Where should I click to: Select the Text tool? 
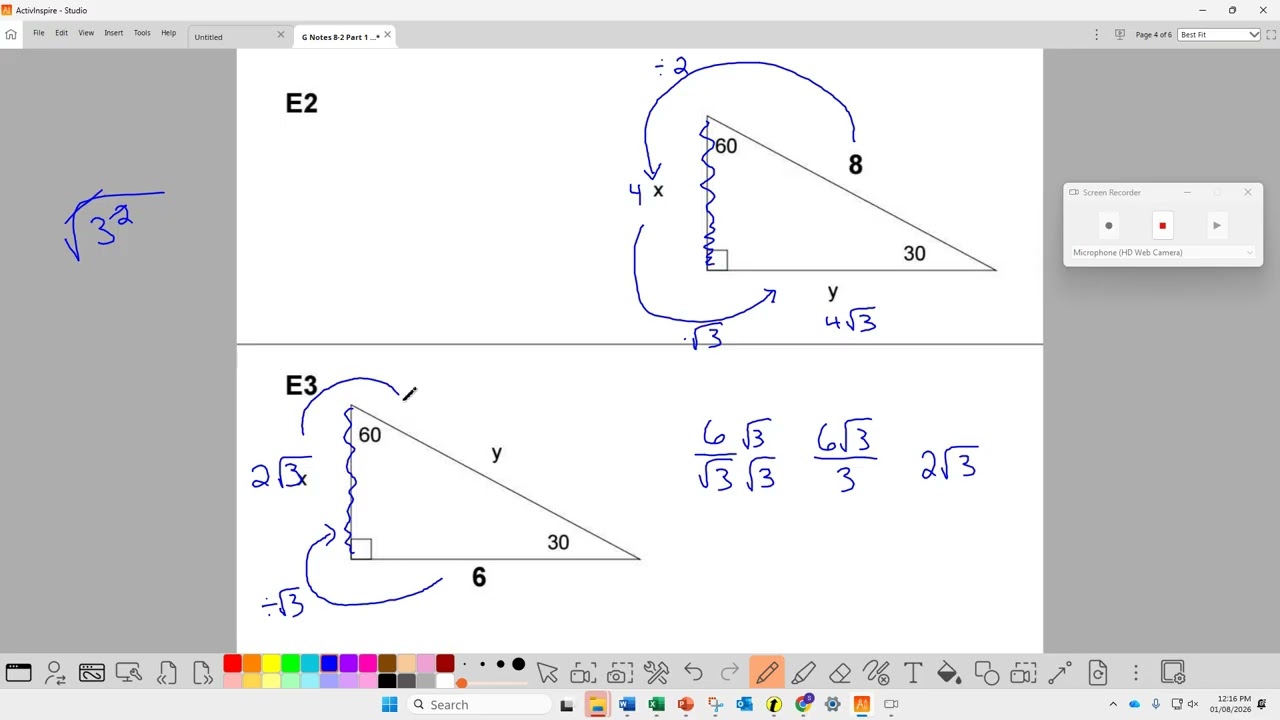[x=913, y=673]
